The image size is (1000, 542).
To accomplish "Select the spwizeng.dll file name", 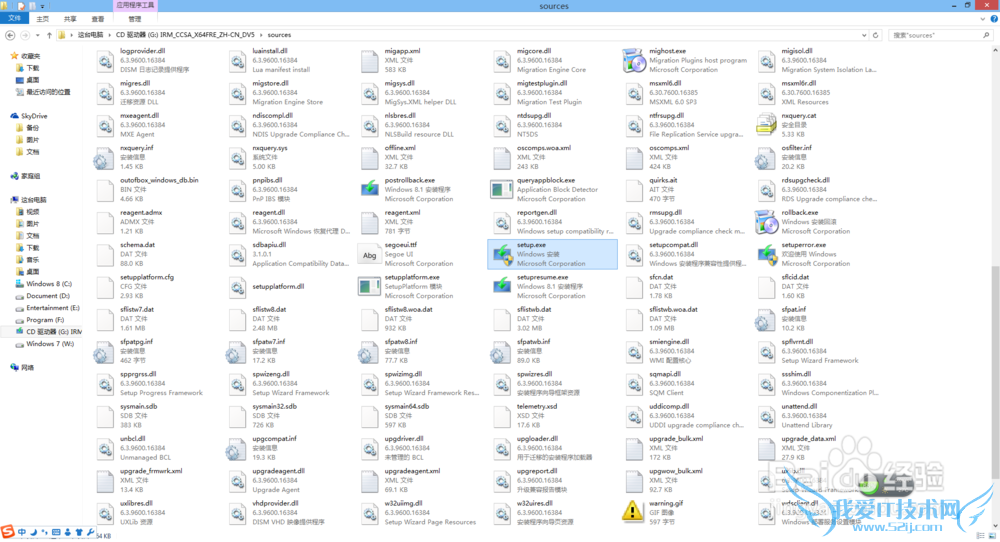I will coord(271,374).
